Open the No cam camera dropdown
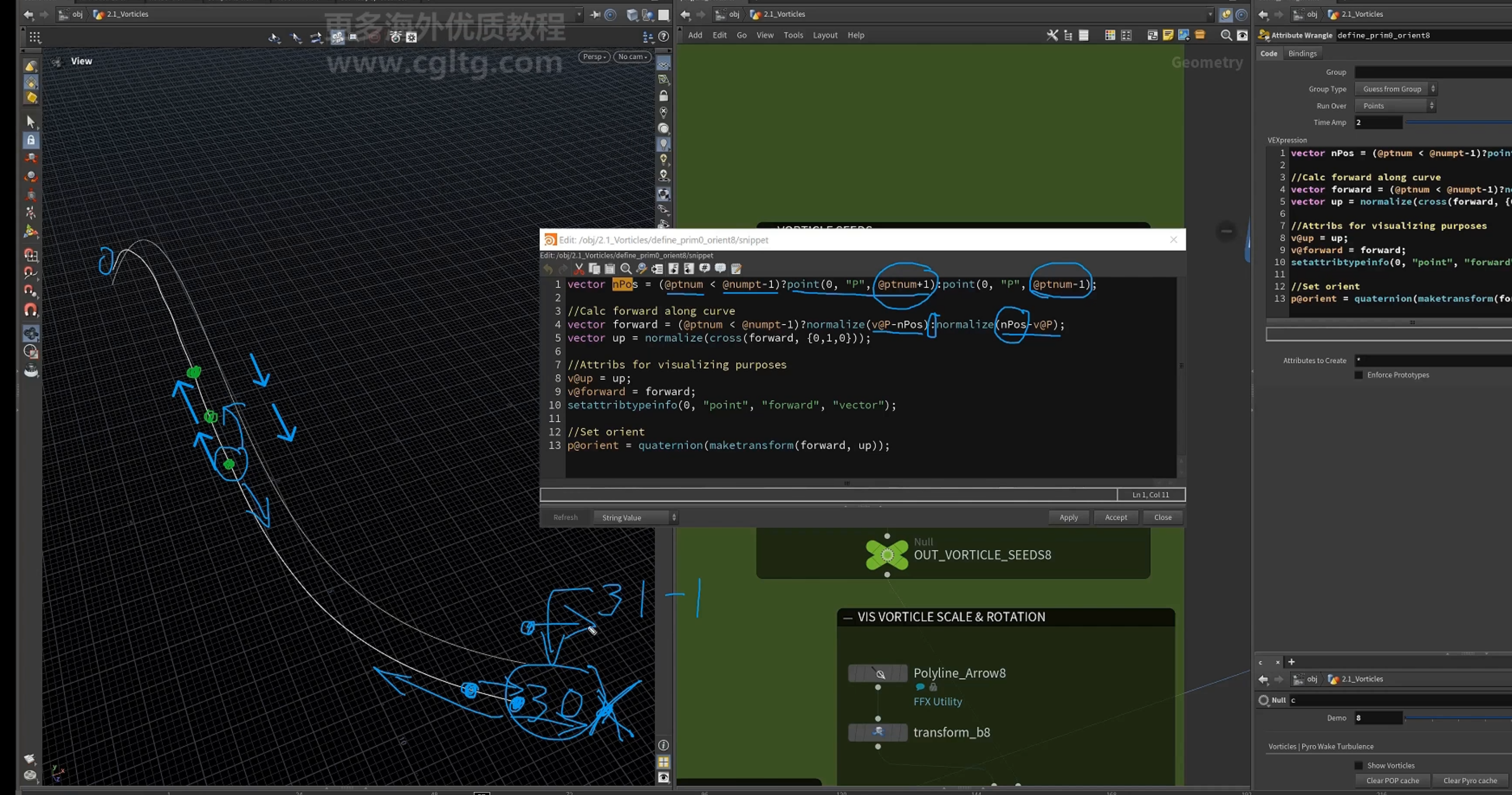The image size is (1512, 795). (632, 56)
